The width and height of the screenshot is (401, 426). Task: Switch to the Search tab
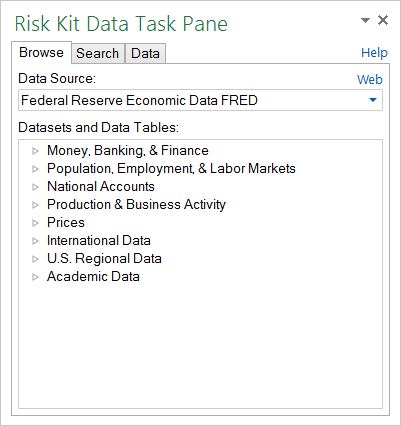pyautogui.click(x=98, y=53)
